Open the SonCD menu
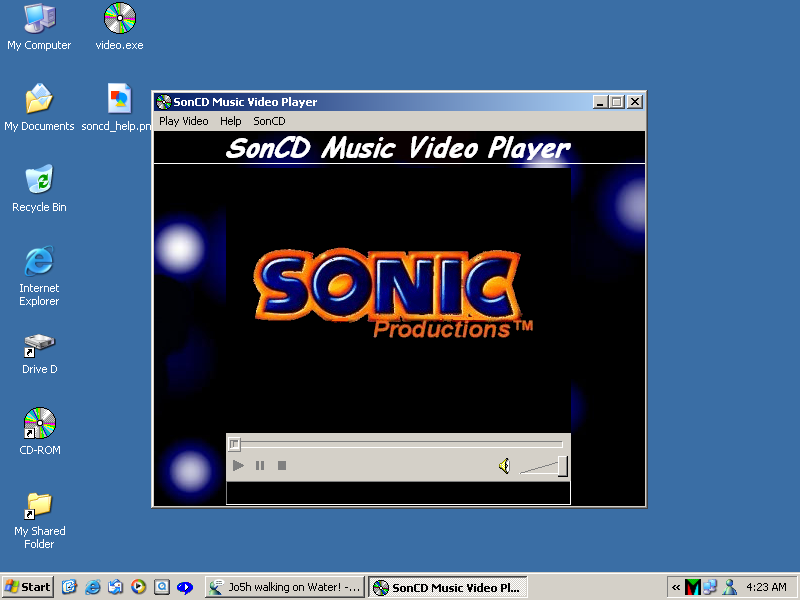Viewport: 800px width, 600px height. coord(269,121)
